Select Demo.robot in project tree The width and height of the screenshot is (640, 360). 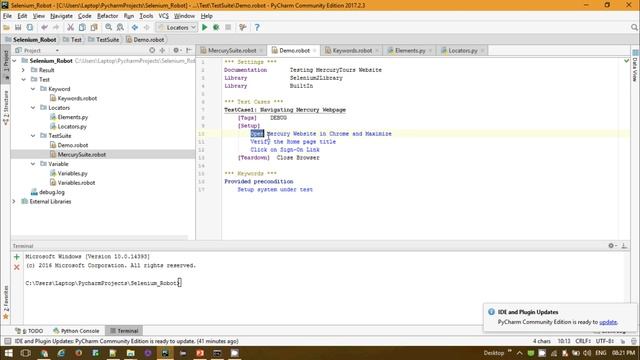pyautogui.click(x=73, y=145)
